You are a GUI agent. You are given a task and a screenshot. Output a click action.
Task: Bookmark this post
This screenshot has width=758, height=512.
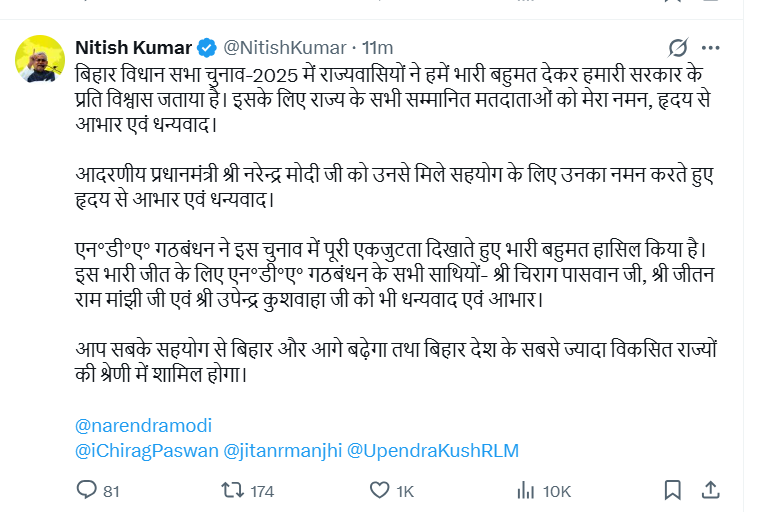(x=674, y=490)
